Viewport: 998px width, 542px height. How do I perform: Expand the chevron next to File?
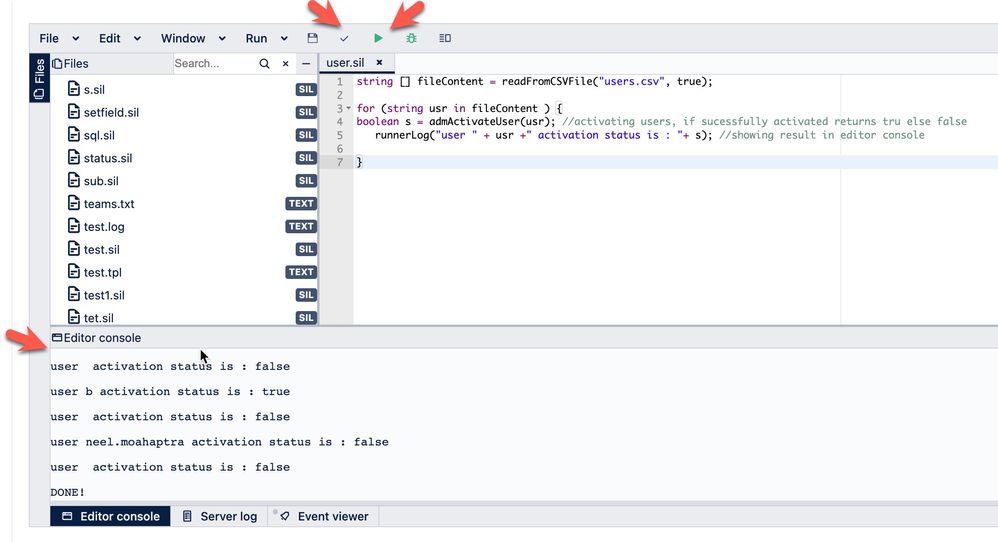pyautogui.click(x=76, y=39)
